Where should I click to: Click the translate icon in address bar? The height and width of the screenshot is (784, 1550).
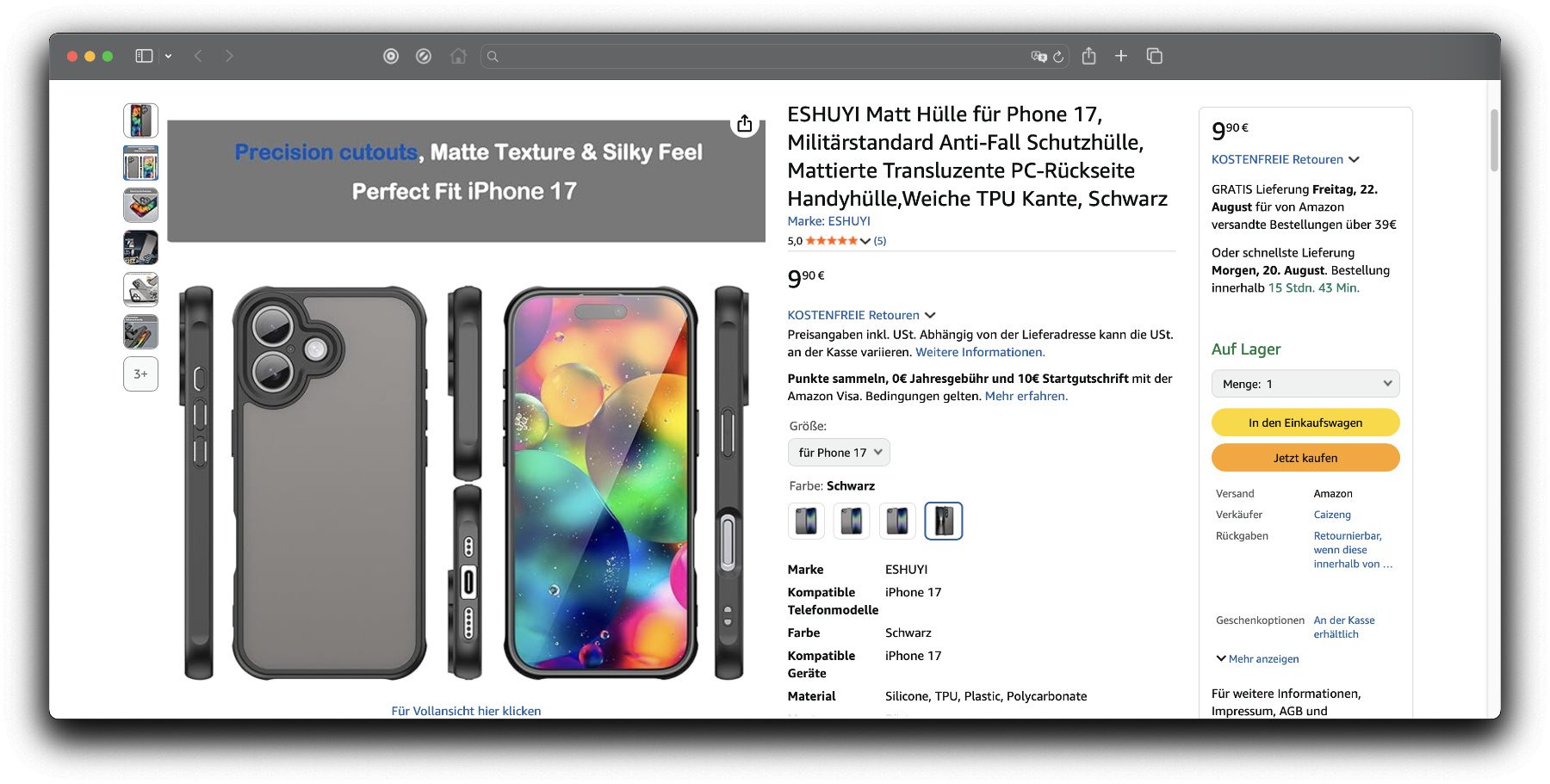tap(1038, 57)
